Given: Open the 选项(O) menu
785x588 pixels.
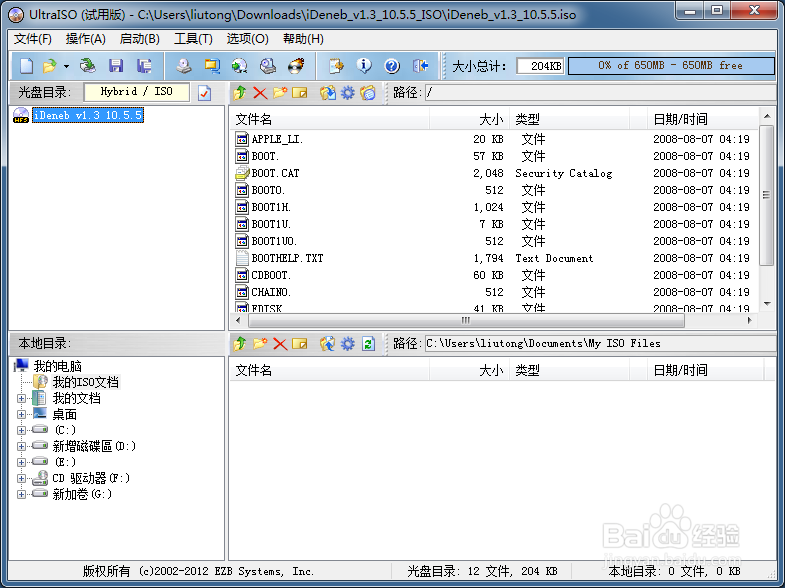Looking at the screenshot, I should point(247,39).
